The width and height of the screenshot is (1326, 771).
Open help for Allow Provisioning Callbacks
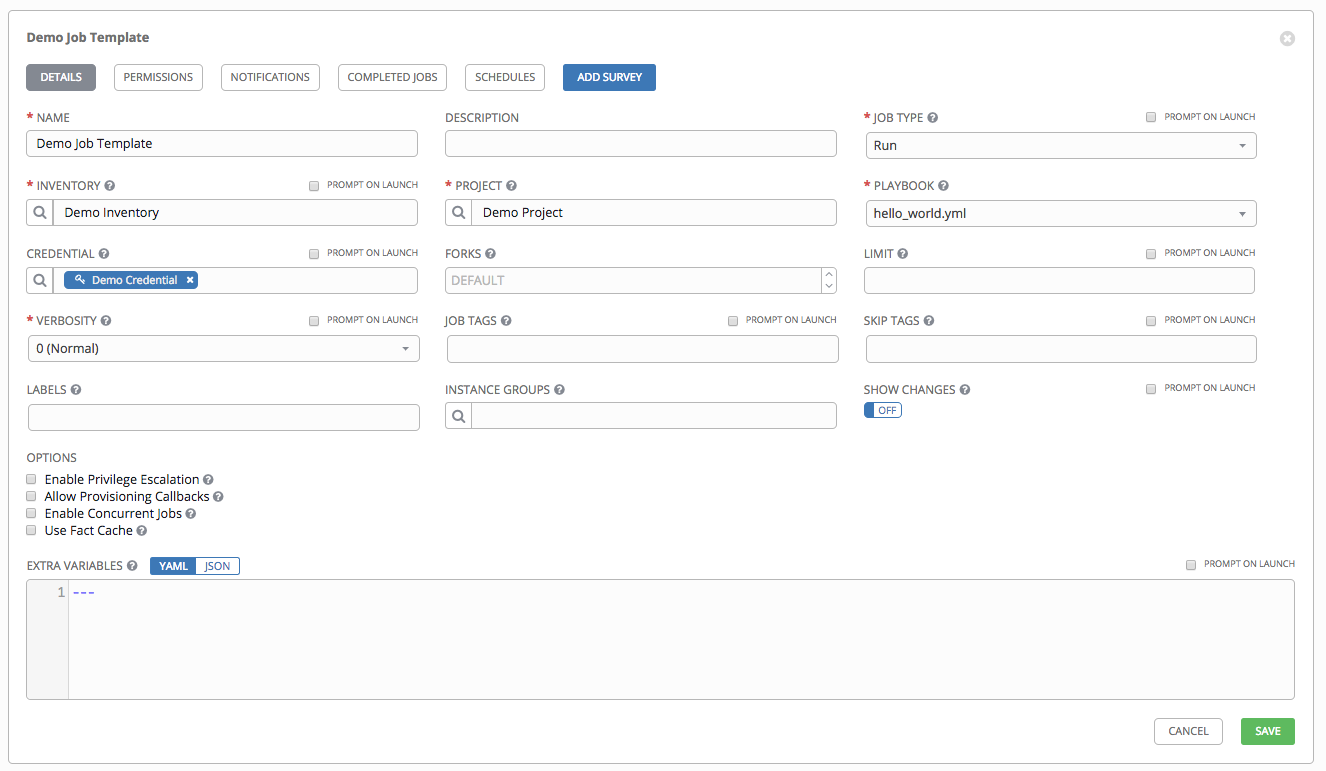tap(218, 497)
